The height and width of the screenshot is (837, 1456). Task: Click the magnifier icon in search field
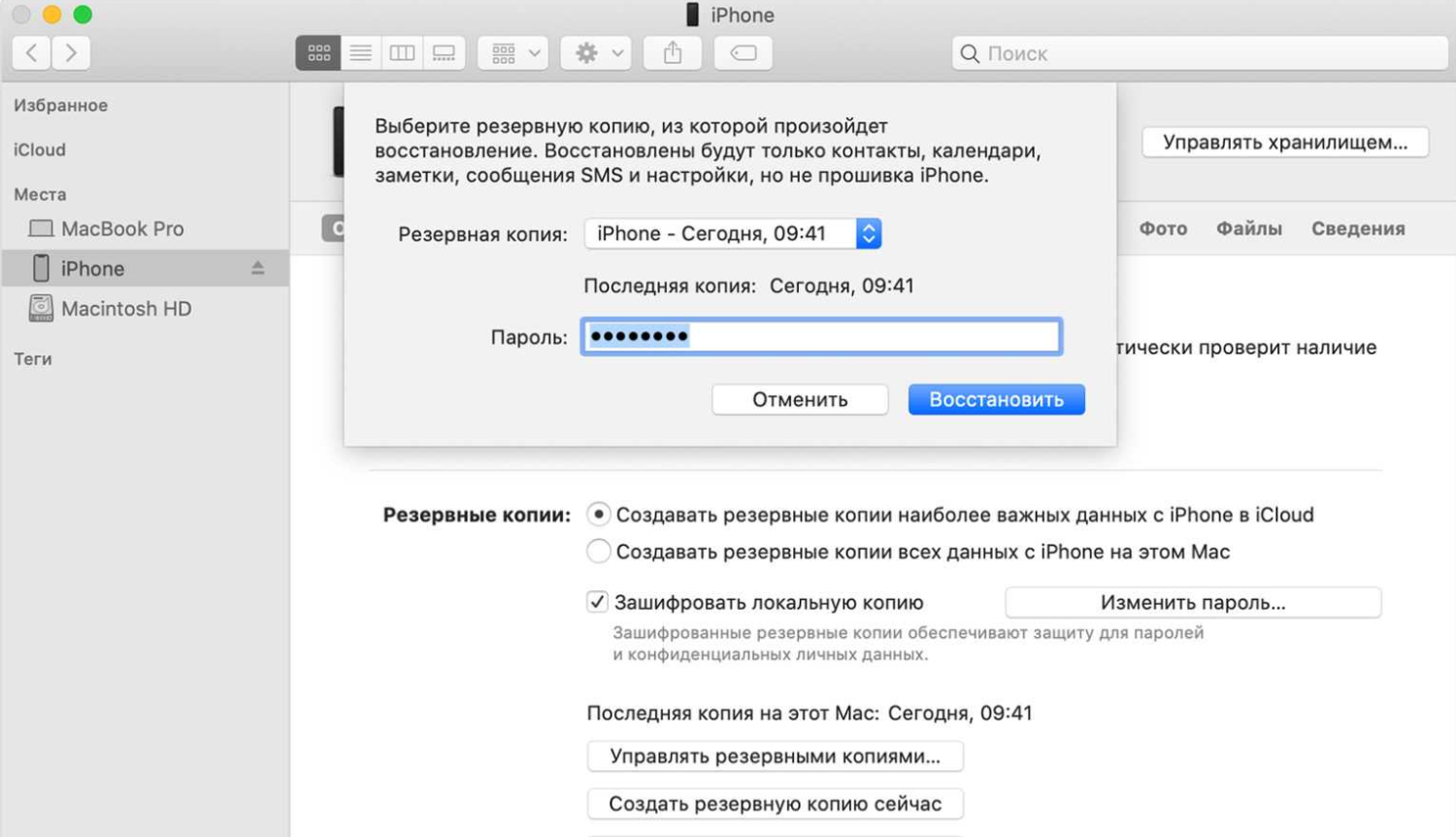pyautogui.click(x=969, y=53)
